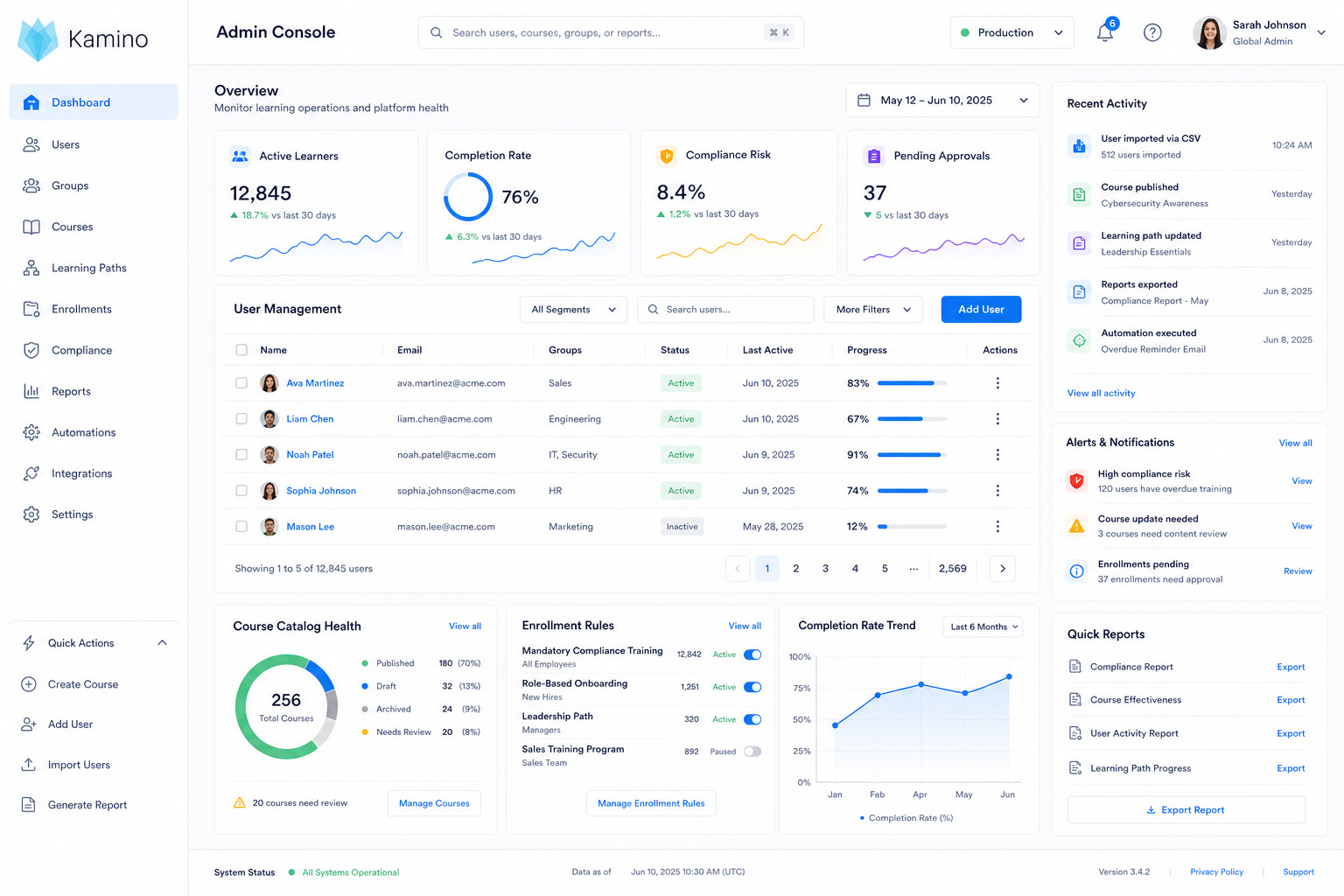Click the Add User button
The height and width of the screenshot is (896, 1344).
(x=981, y=310)
